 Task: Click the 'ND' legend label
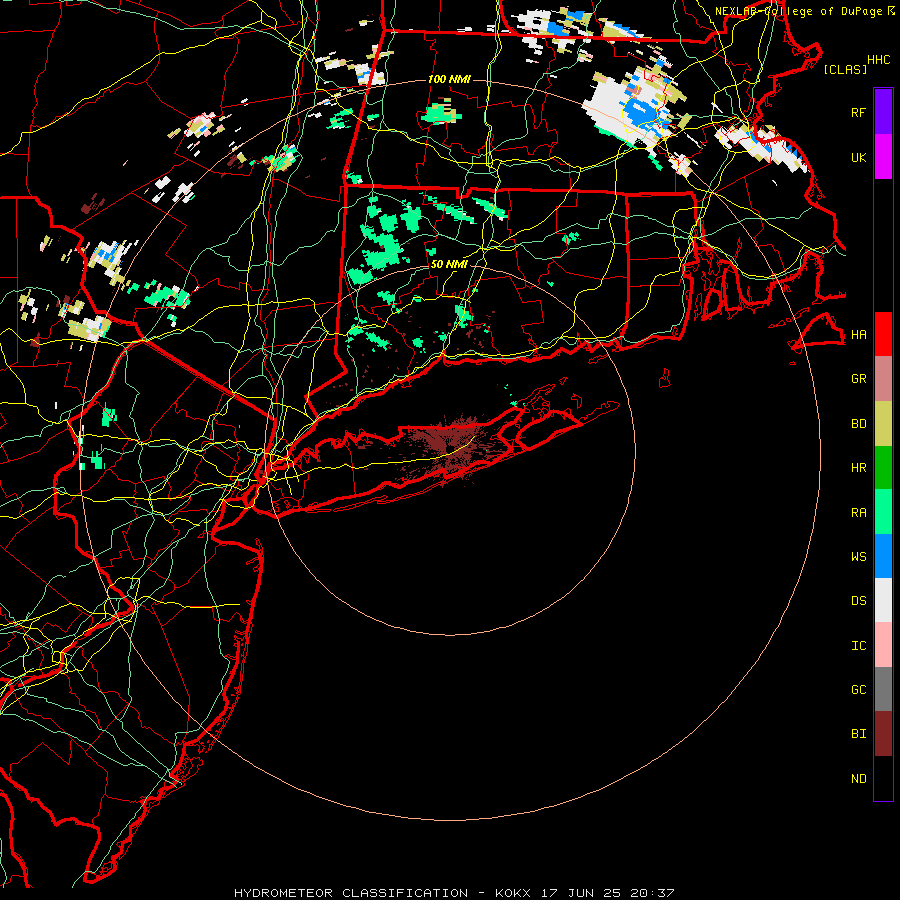[858, 779]
